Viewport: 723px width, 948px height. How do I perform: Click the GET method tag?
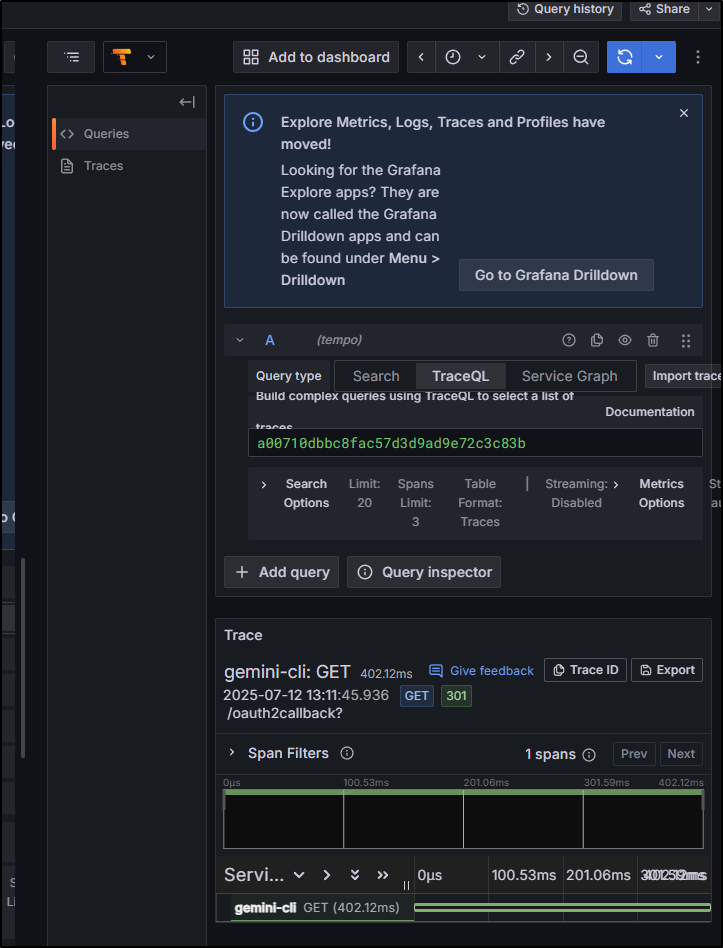417,696
